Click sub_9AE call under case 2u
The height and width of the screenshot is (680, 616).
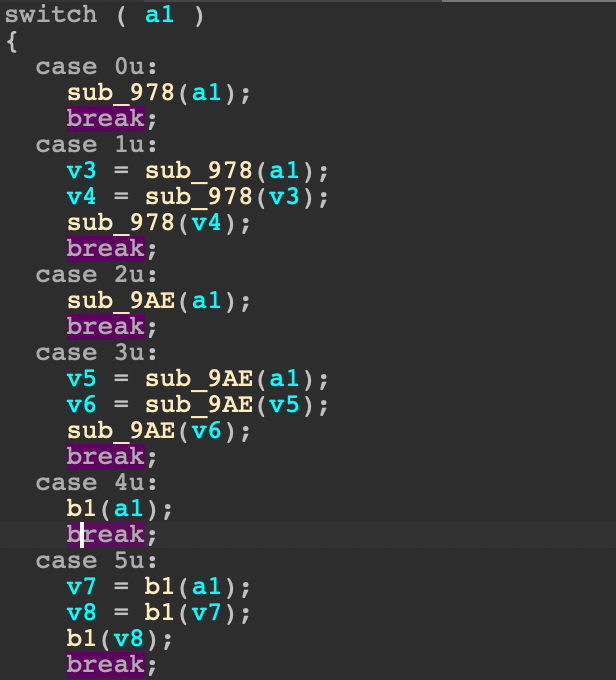[121, 301]
